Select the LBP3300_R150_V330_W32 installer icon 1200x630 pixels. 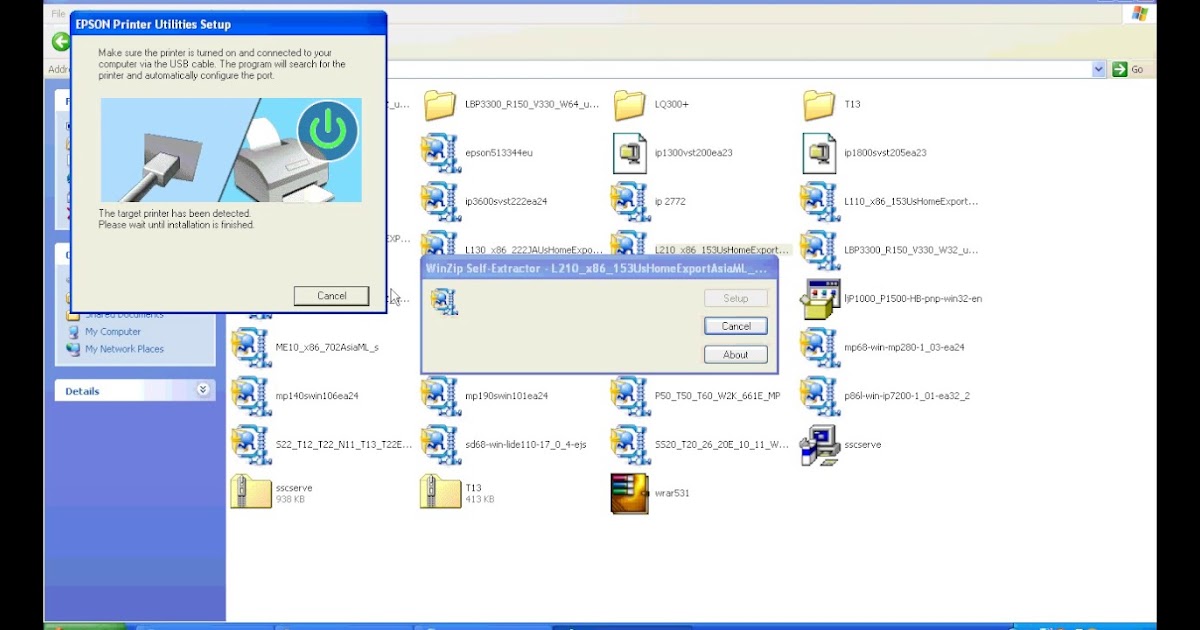coord(819,250)
